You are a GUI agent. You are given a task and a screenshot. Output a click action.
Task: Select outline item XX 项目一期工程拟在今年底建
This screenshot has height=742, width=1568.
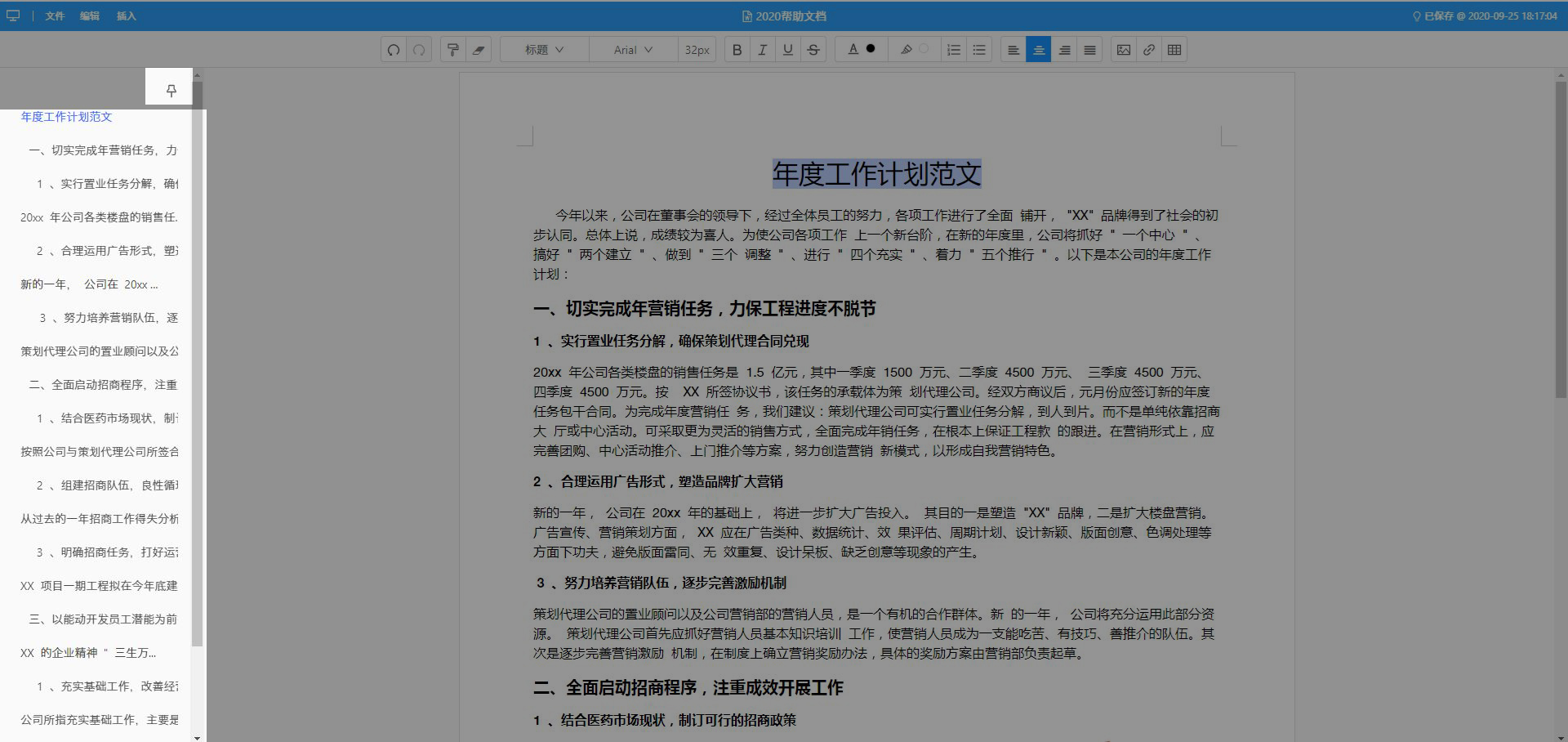(100, 586)
